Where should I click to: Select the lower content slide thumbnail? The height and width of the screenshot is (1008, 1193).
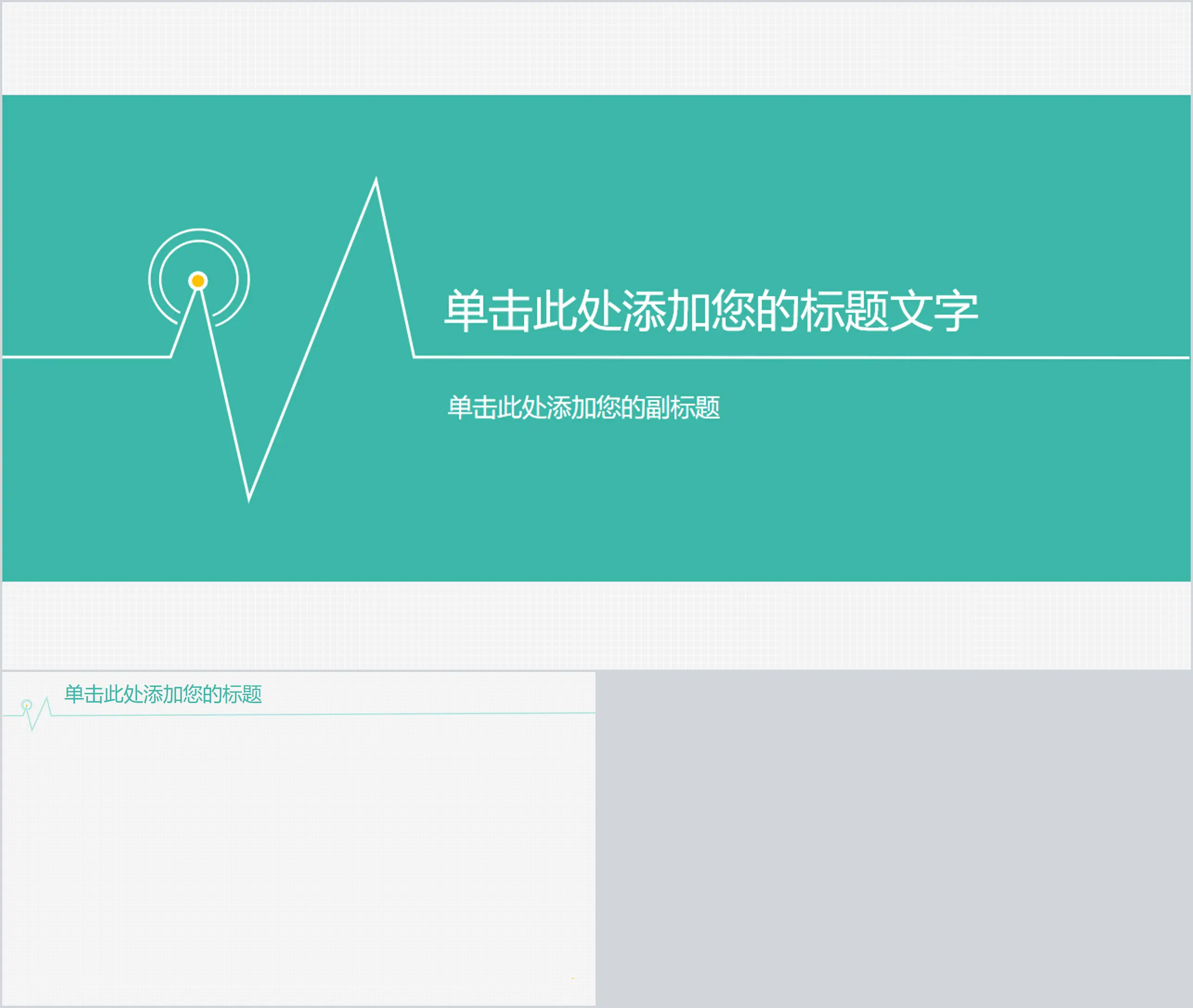click(x=299, y=838)
